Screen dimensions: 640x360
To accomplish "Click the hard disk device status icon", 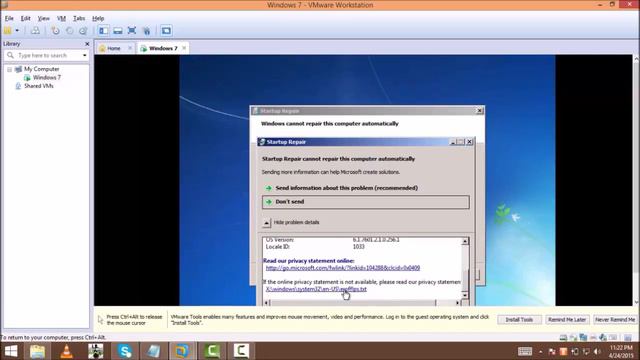I will pyautogui.click(x=563, y=337).
